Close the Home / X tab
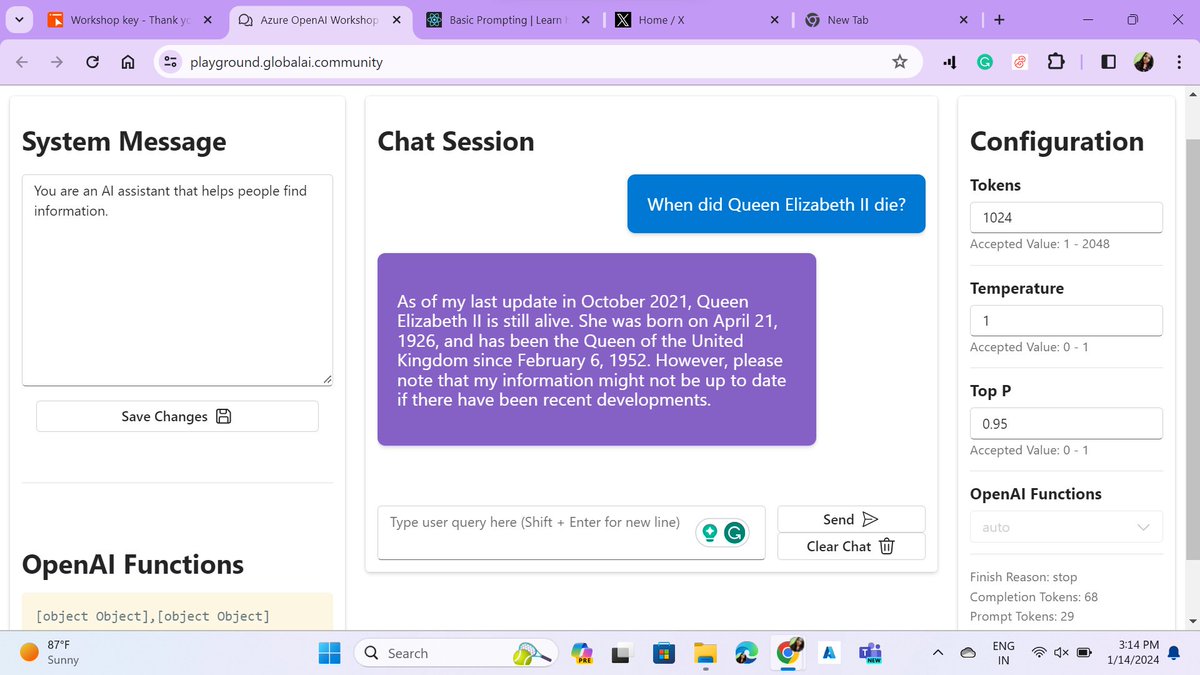Screen dimensions: 1200x675 click(x=774, y=19)
